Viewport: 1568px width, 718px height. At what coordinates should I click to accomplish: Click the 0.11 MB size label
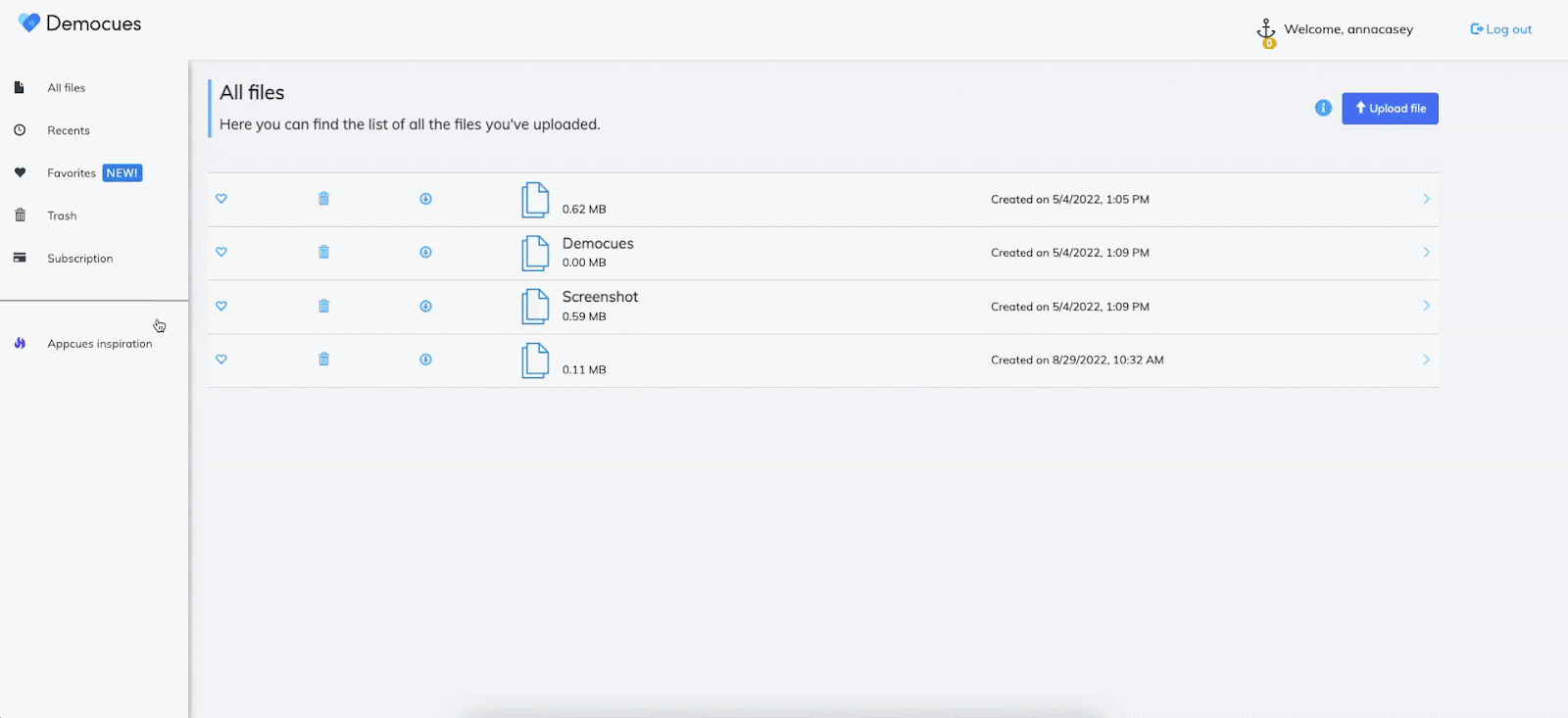[x=584, y=370]
